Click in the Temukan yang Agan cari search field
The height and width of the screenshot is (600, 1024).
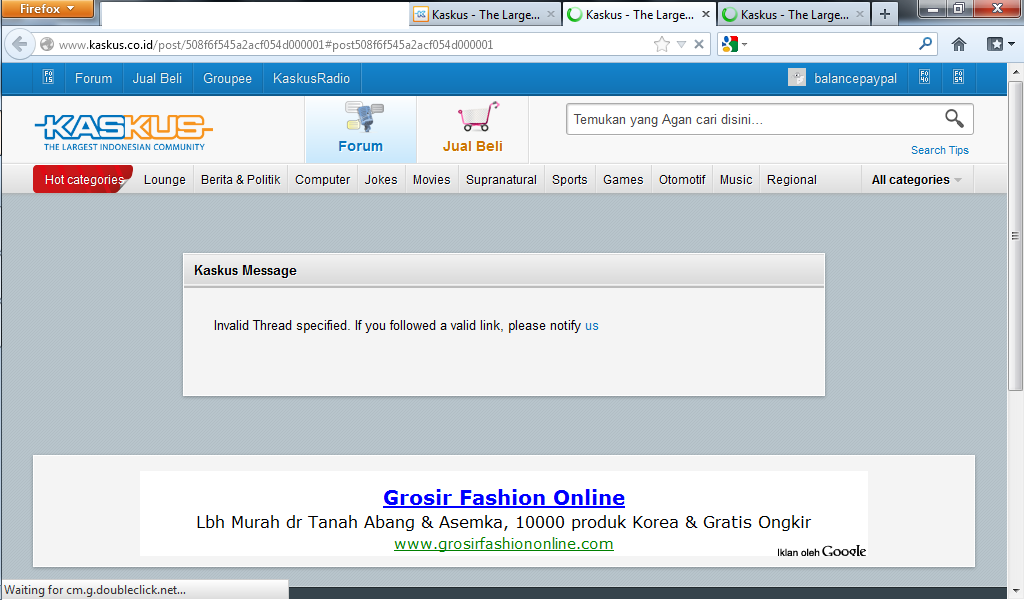(x=750, y=120)
